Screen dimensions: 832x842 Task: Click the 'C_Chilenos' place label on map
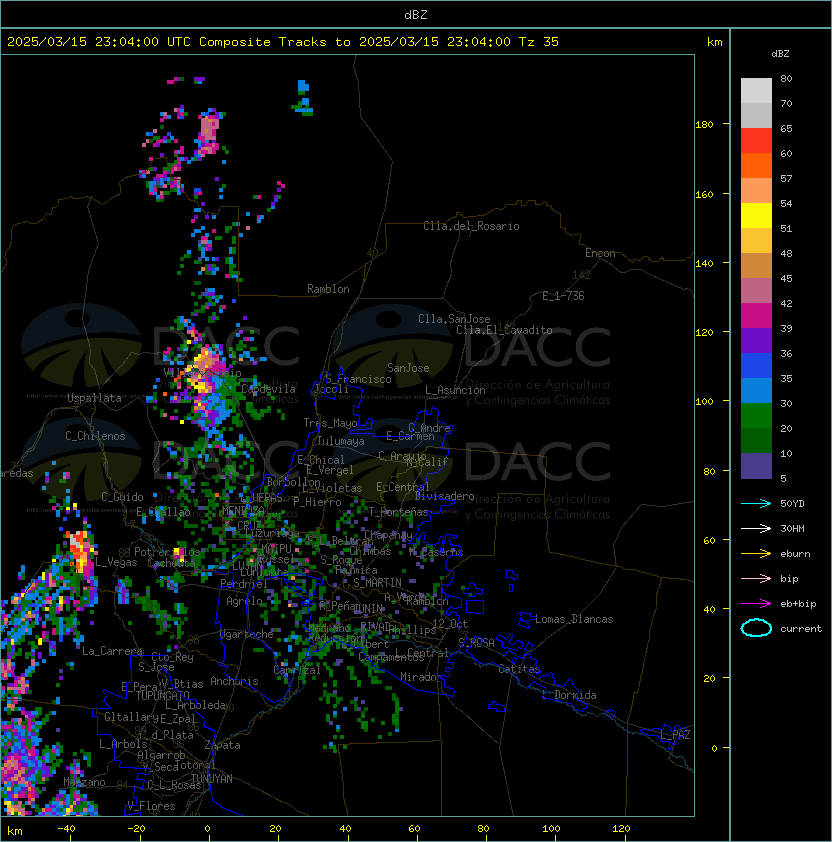pos(95,436)
